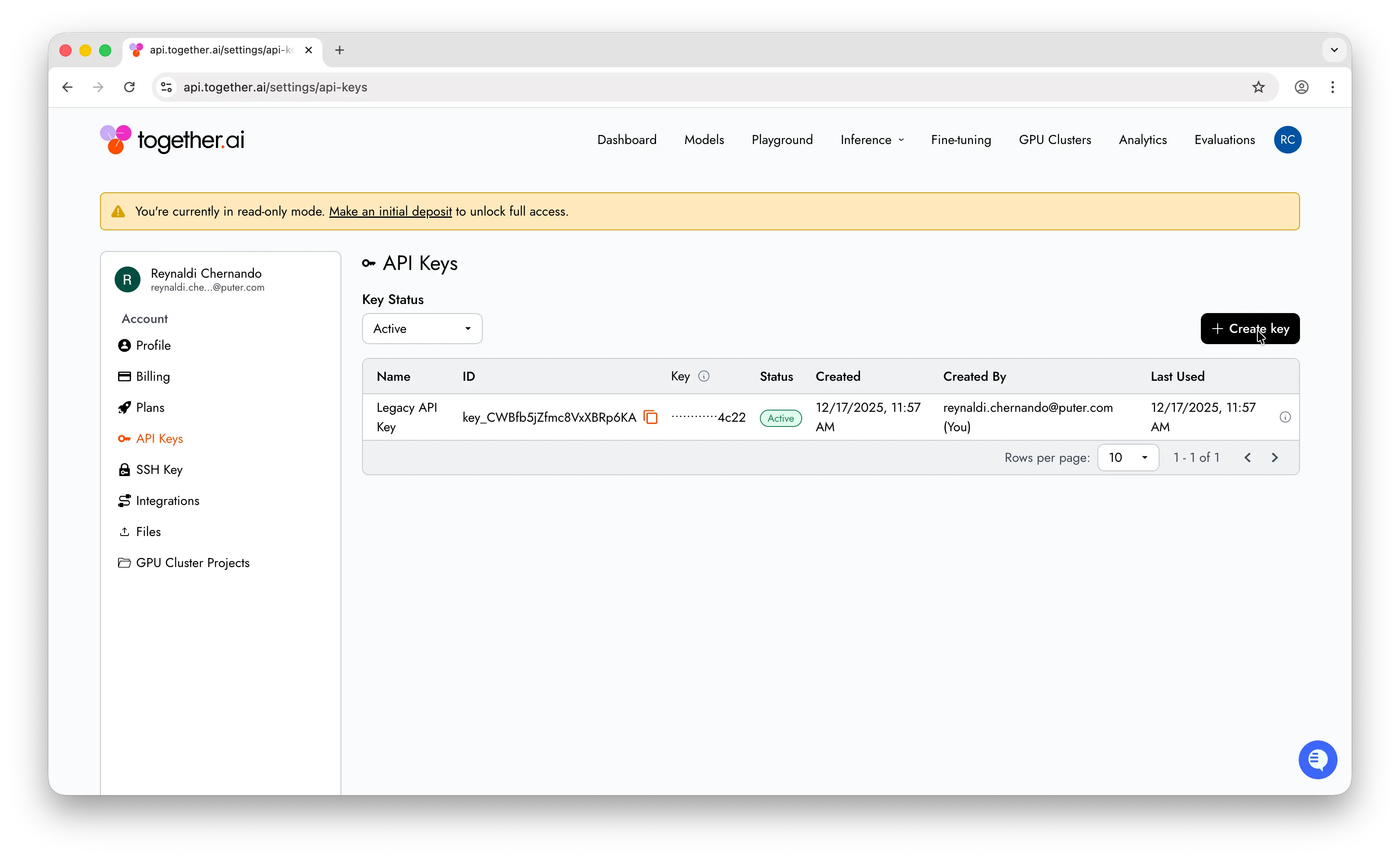This screenshot has width=1400, height=859.
Task: Click the Active status badge on the key row
Action: click(x=780, y=418)
